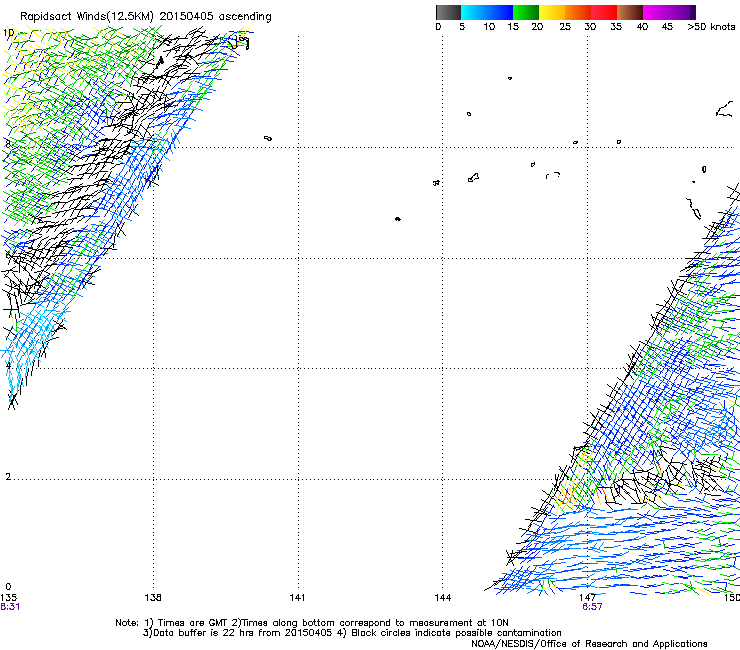Click the magenta-purple 40-50 knots color segment

tap(669, 12)
